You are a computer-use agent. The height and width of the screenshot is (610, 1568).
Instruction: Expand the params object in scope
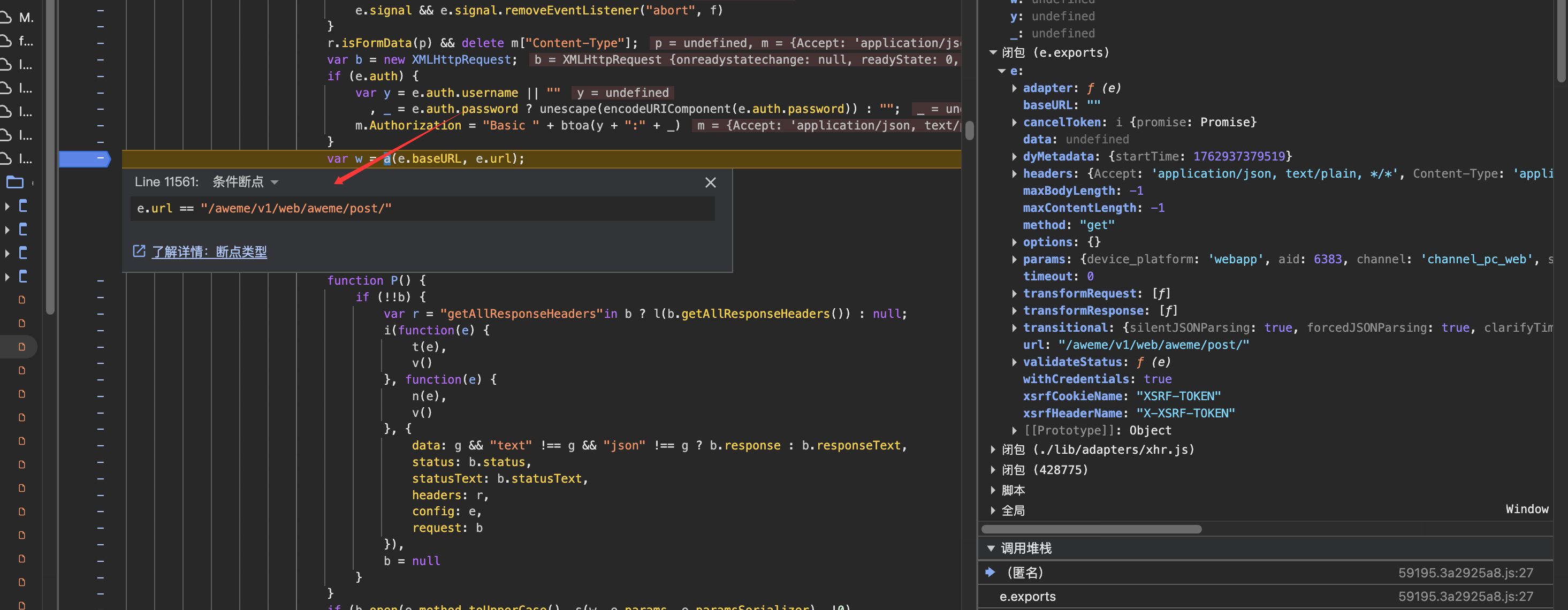[1014, 260]
